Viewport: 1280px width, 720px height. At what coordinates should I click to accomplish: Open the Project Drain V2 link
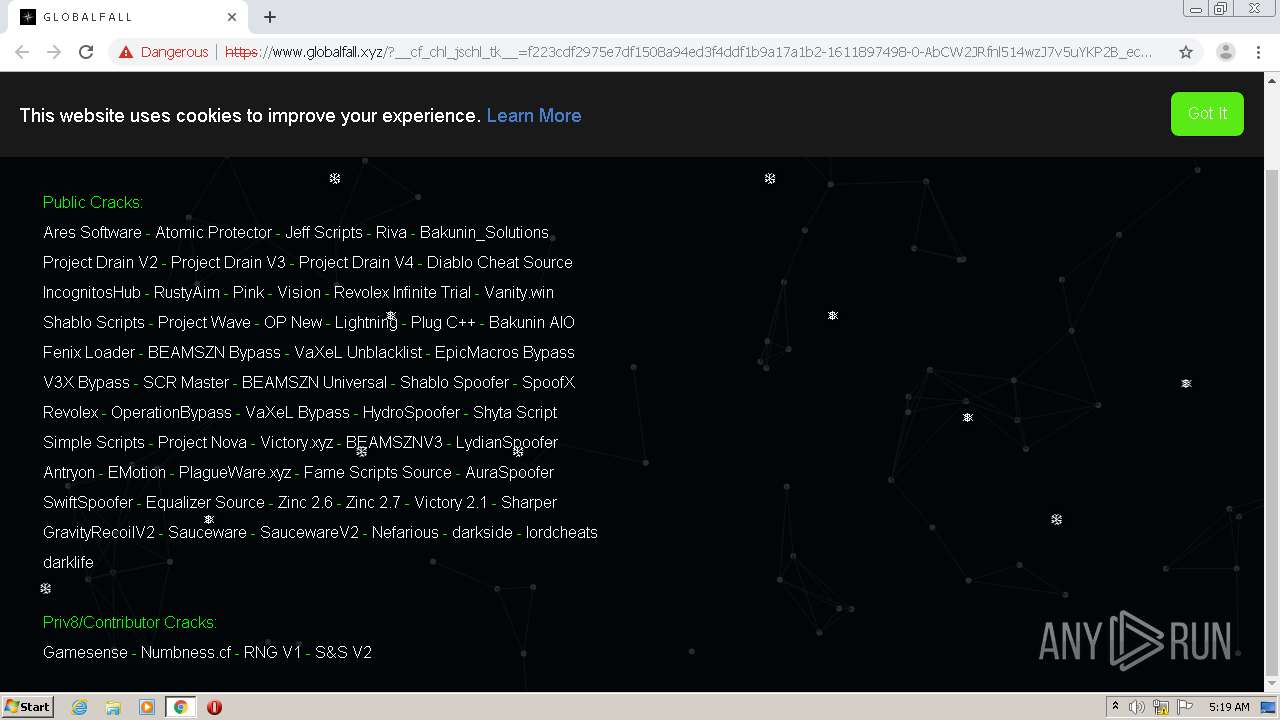[x=100, y=262]
